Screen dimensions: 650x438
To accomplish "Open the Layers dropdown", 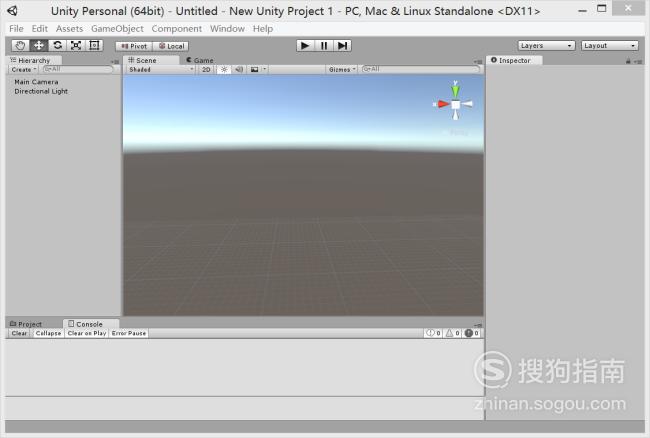I will coord(546,46).
